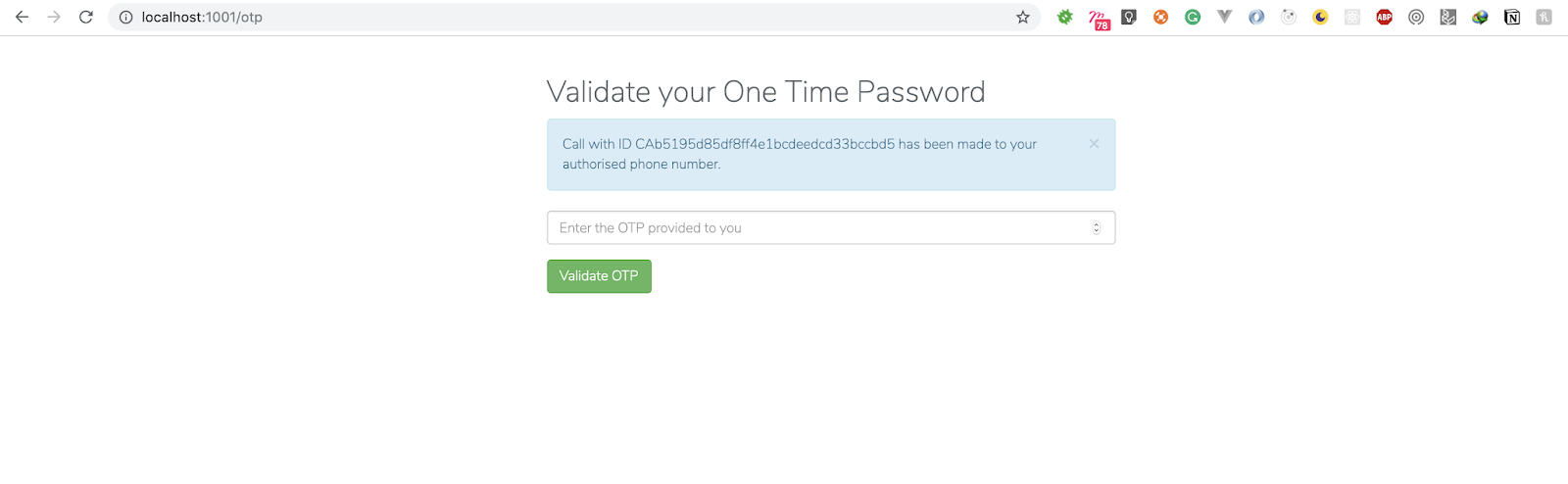Go back to the previous page
This screenshot has height=484, width=1568.
22,17
